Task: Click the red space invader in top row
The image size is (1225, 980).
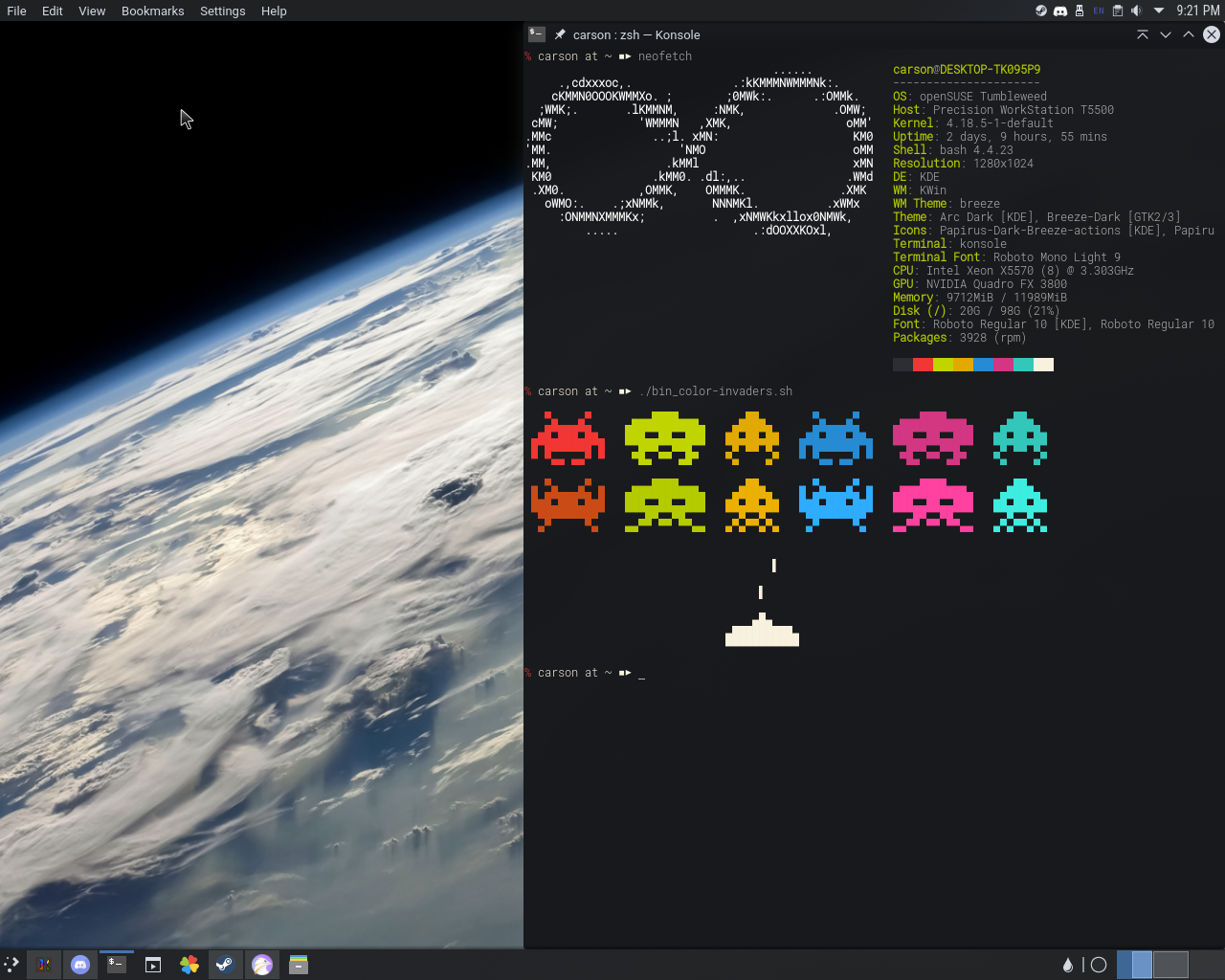Action: tap(568, 438)
